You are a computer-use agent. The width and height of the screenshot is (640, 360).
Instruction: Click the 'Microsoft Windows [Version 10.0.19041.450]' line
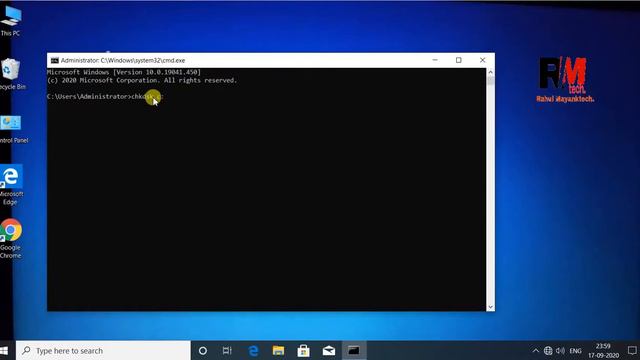(x=124, y=72)
